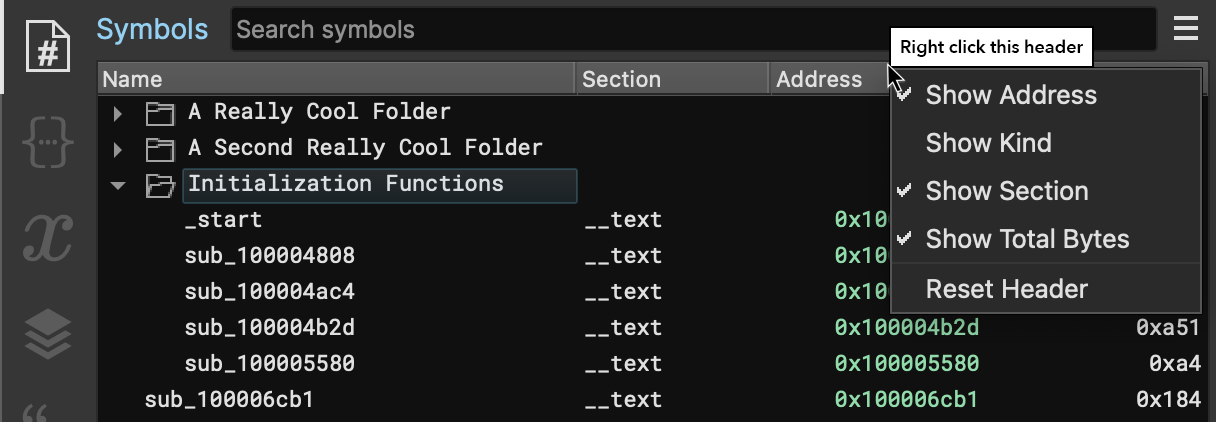Collapse the Initialization Functions folder
Screen dimensions: 1216x422
118,185
